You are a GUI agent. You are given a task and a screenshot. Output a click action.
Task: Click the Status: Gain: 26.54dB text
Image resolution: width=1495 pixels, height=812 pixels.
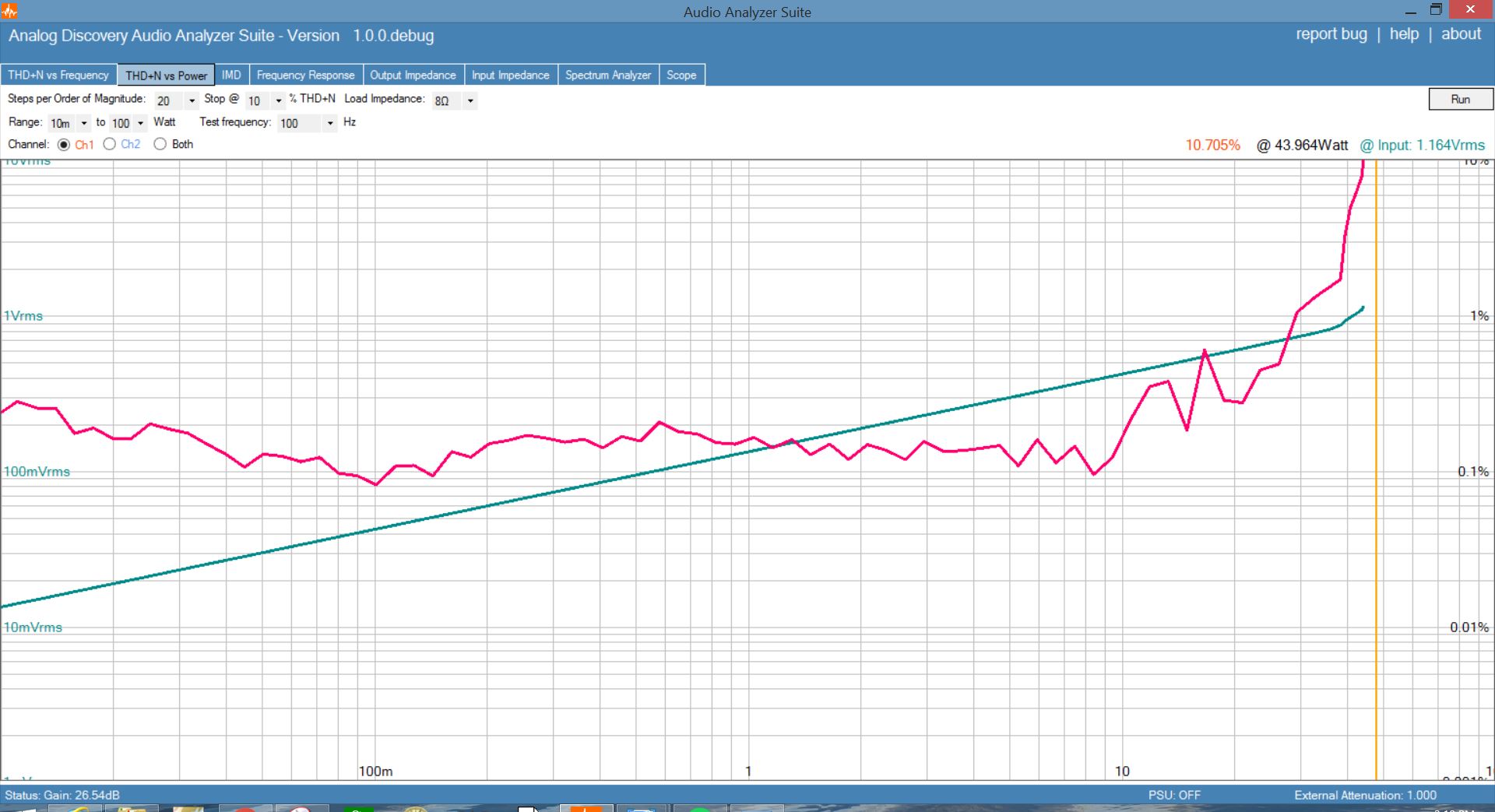(x=62, y=795)
